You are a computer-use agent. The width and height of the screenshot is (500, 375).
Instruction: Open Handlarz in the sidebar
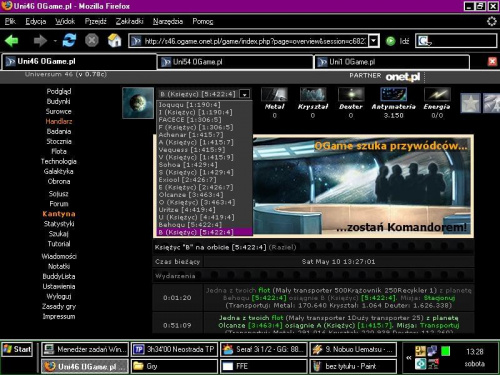click(x=59, y=121)
